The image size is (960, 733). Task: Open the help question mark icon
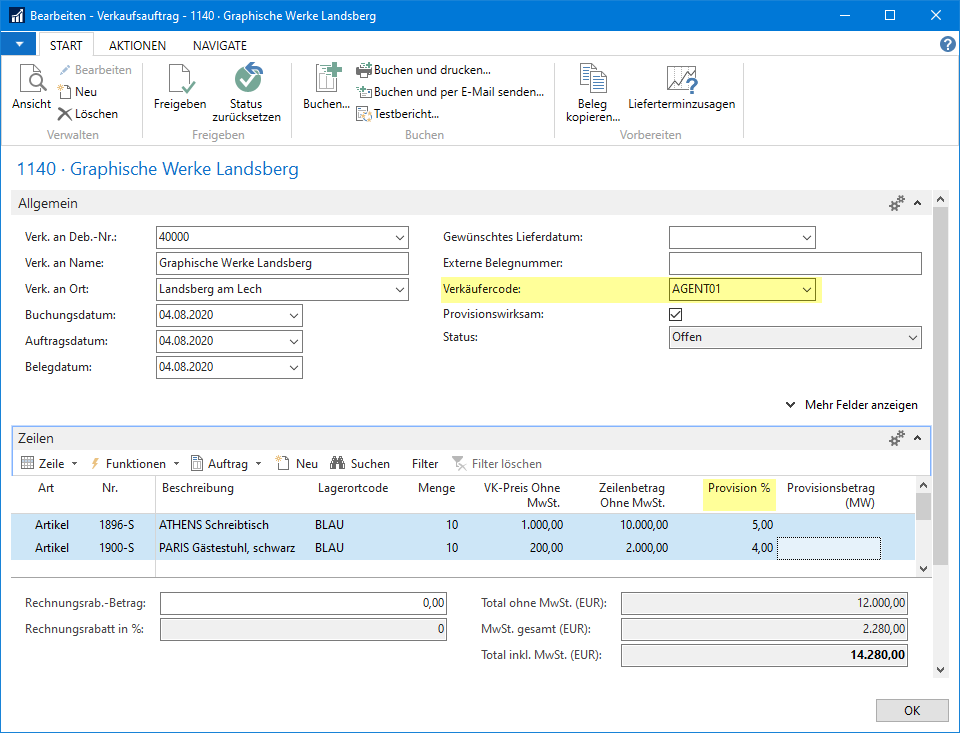click(947, 45)
